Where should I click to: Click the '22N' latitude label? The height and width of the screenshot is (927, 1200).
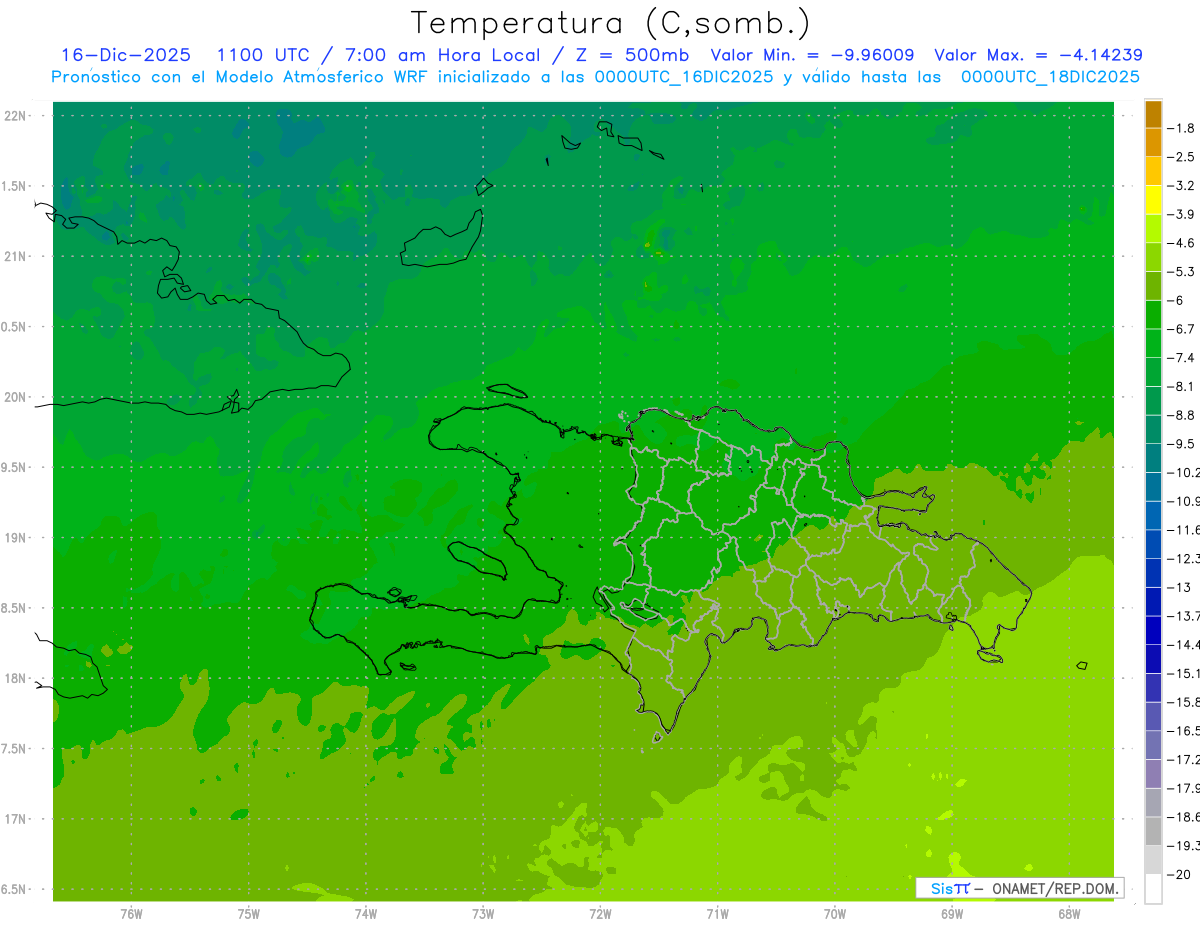point(16,116)
